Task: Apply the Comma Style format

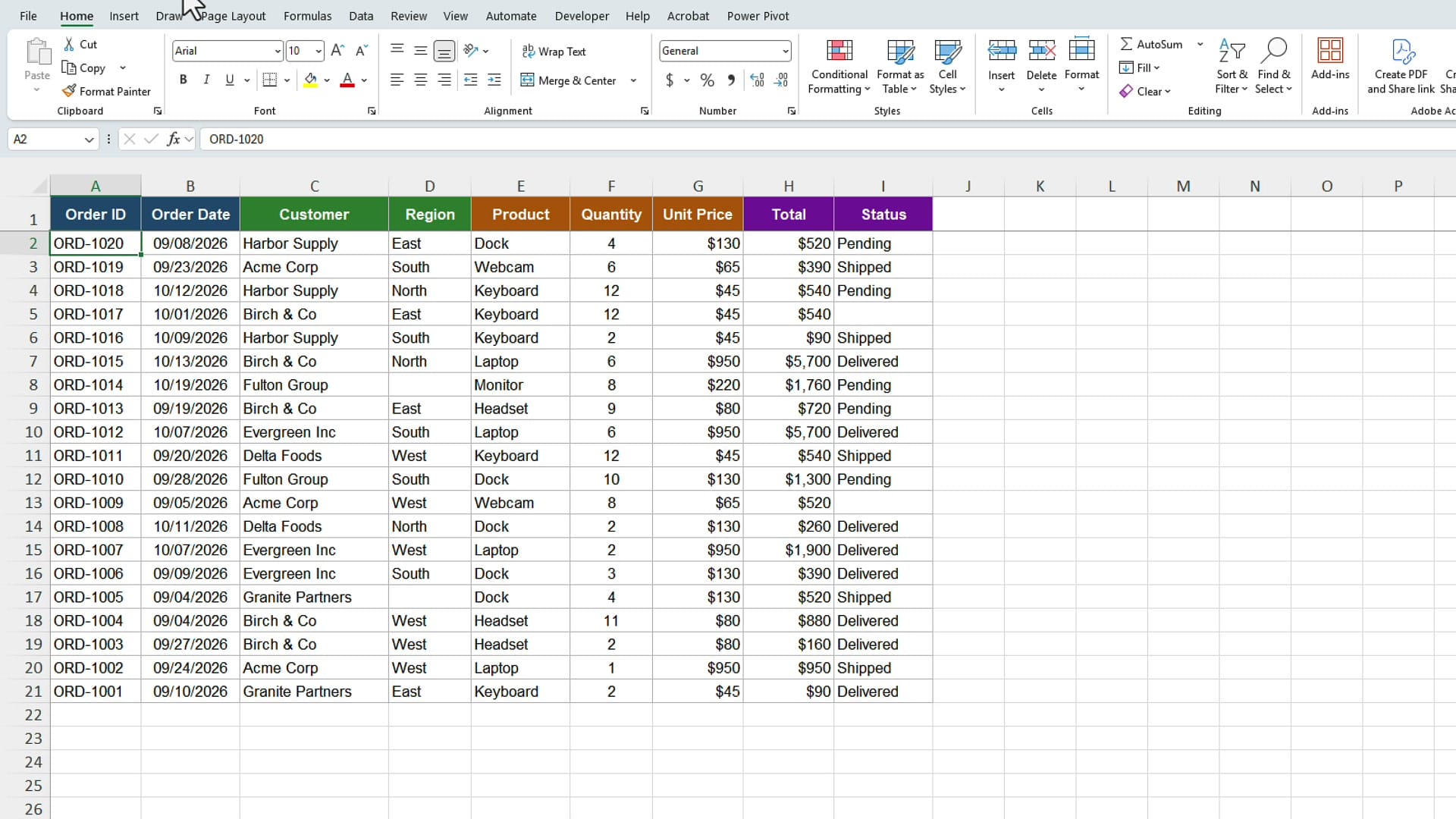Action: click(731, 80)
